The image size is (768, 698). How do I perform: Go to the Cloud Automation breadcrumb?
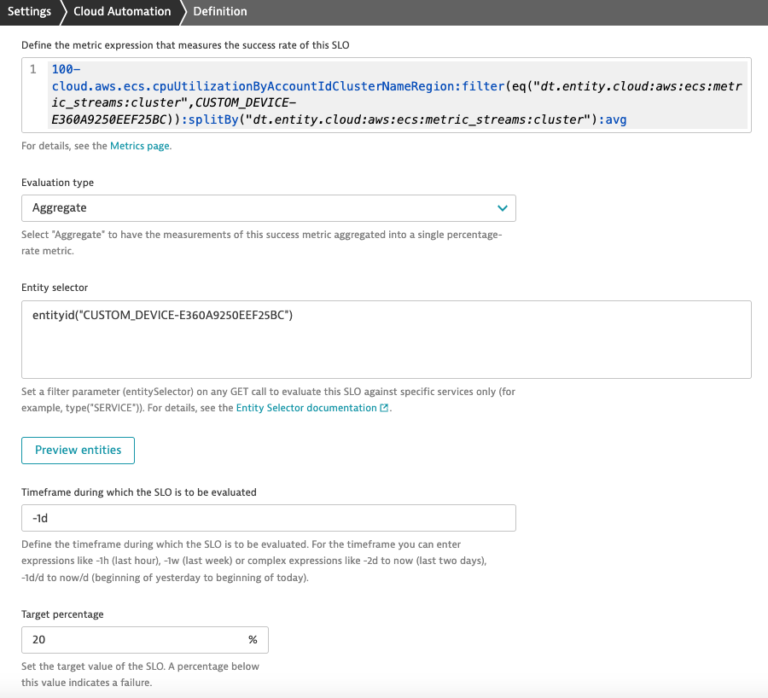(x=121, y=11)
